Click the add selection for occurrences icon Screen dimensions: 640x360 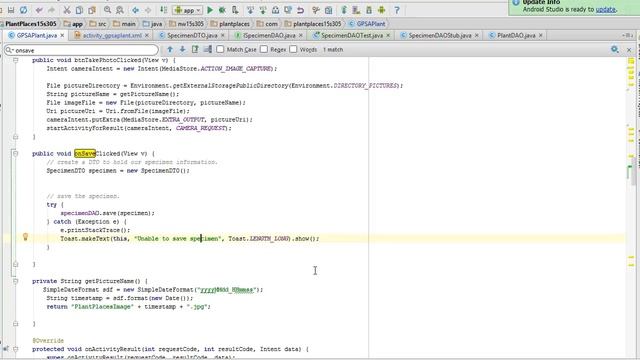point(208,49)
